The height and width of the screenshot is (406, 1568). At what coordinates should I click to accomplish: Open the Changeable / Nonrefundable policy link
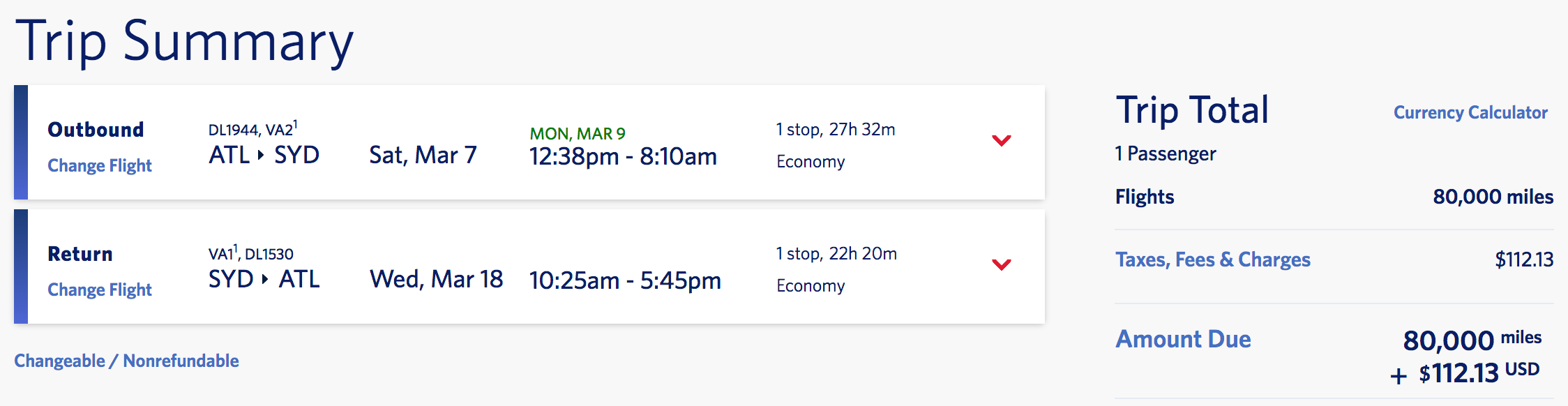click(x=126, y=361)
